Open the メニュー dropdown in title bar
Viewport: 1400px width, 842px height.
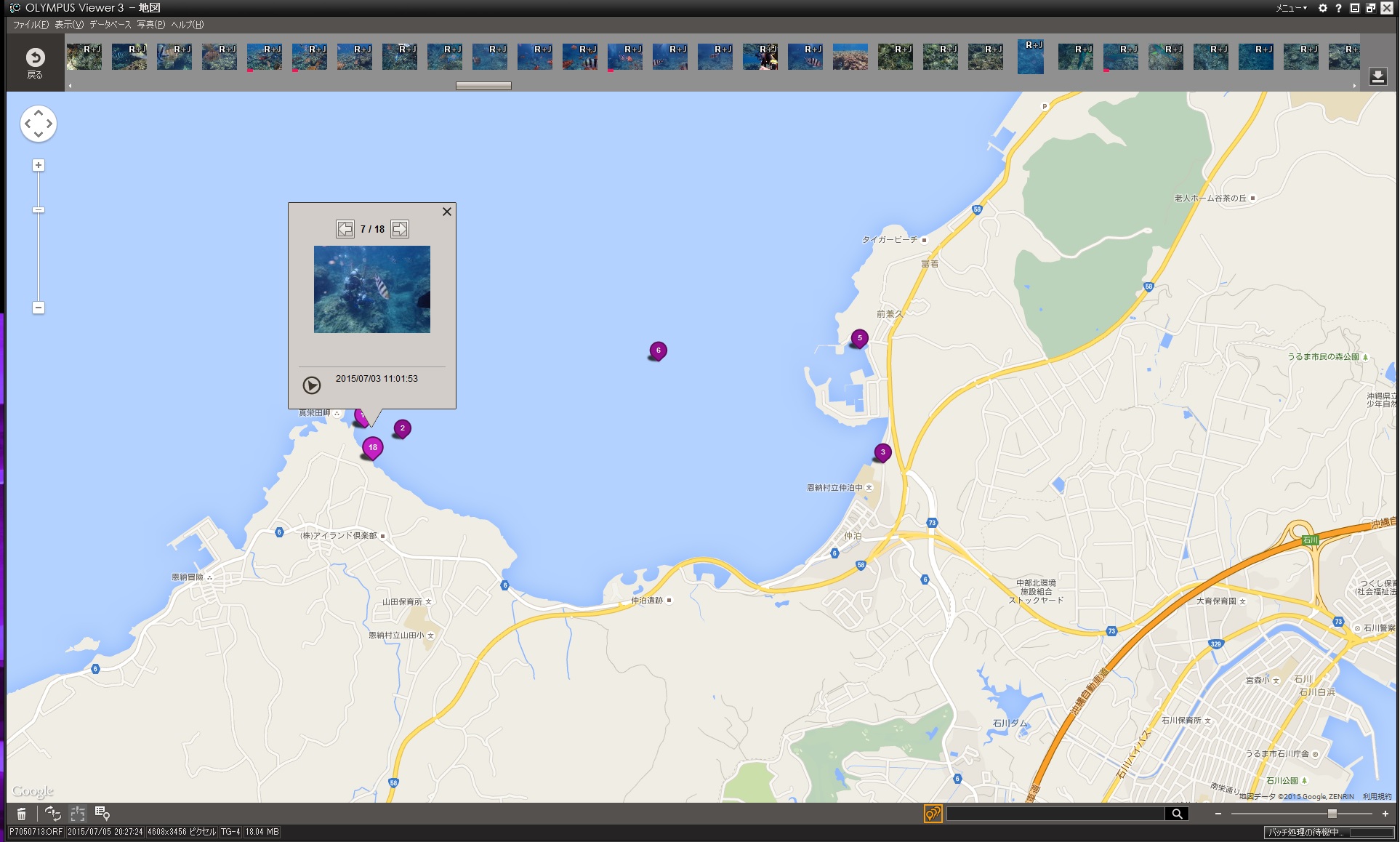coord(1291,8)
